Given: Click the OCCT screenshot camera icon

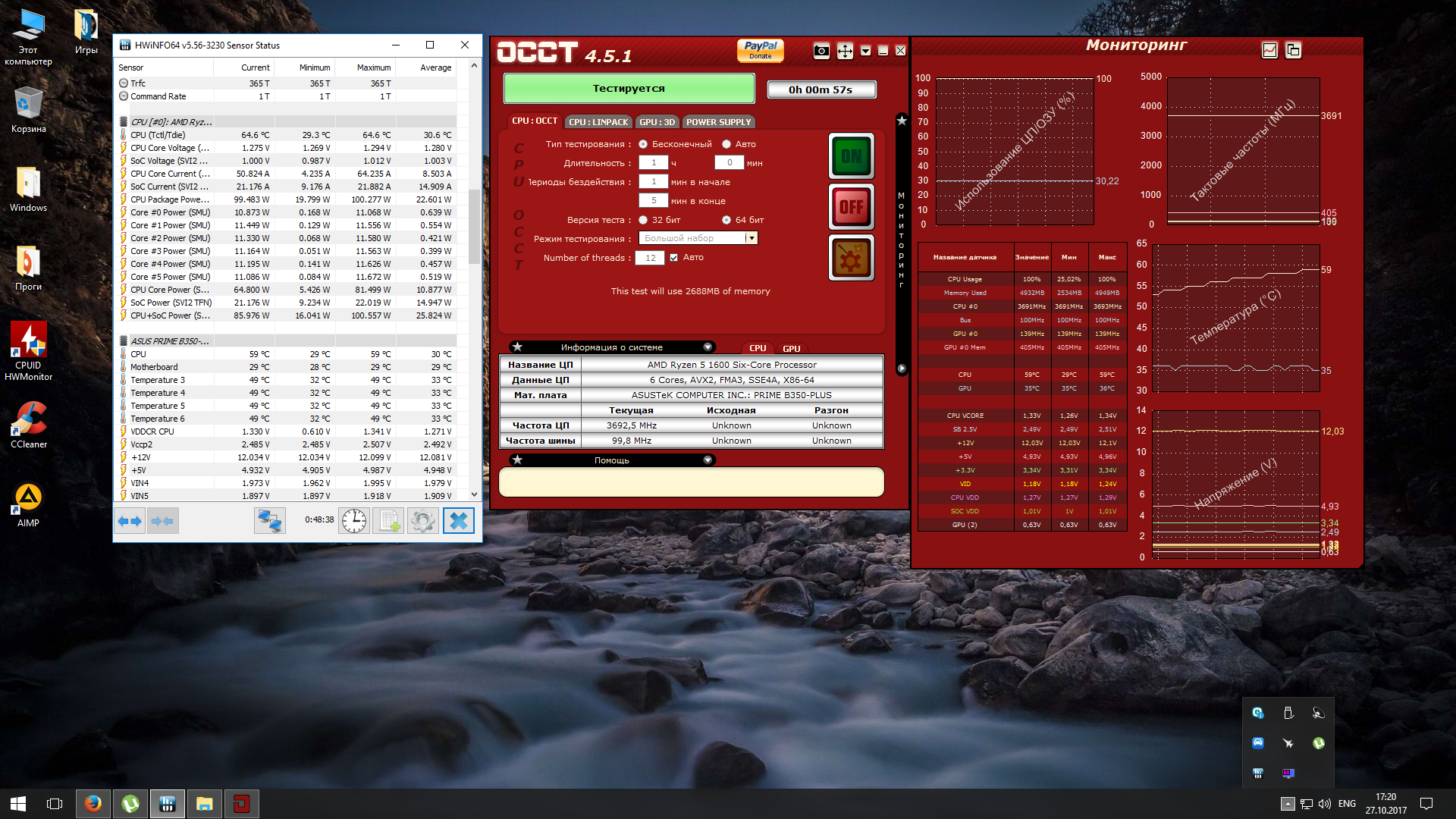Looking at the screenshot, I should tap(821, 51).
